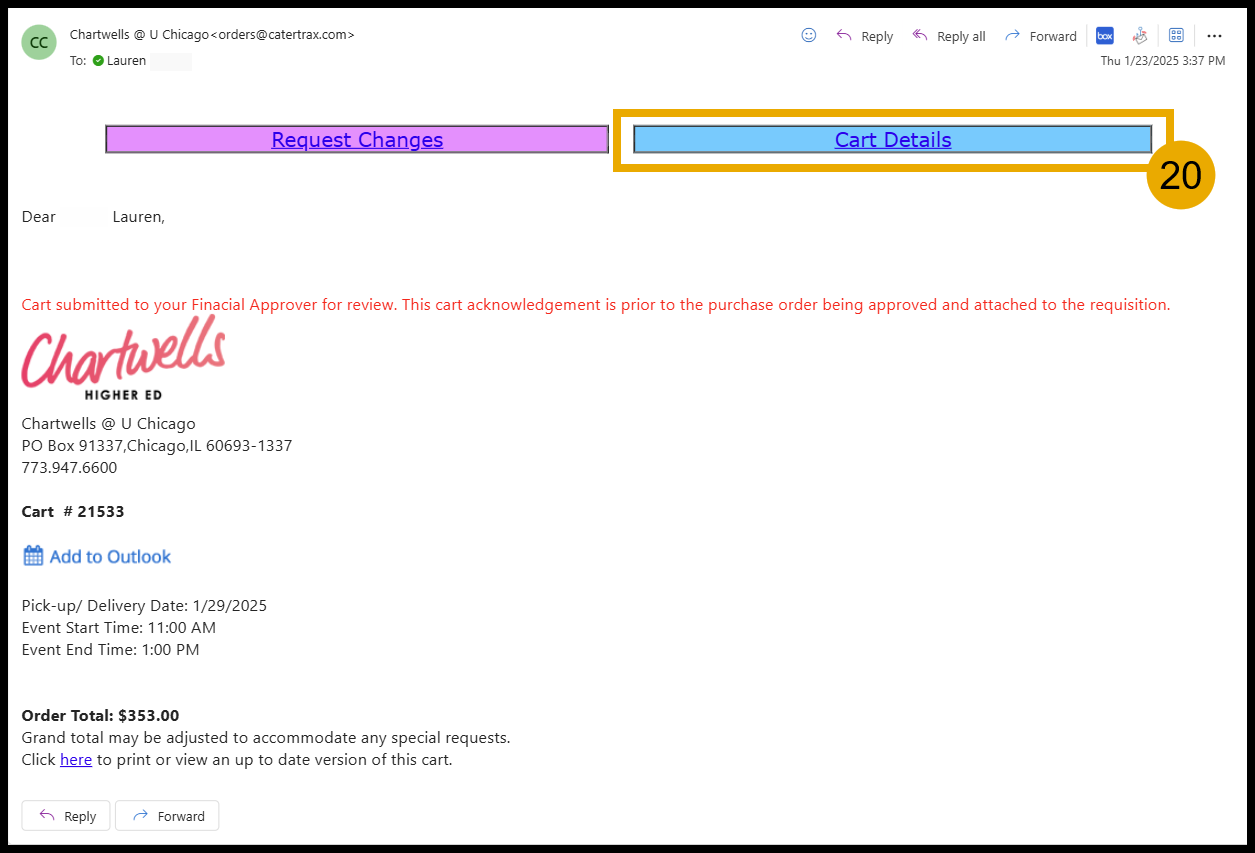Viewport: 1255px width, 853px height.
Task: Click the PO Box 91337 address line
Action: [x=157, y=446]
